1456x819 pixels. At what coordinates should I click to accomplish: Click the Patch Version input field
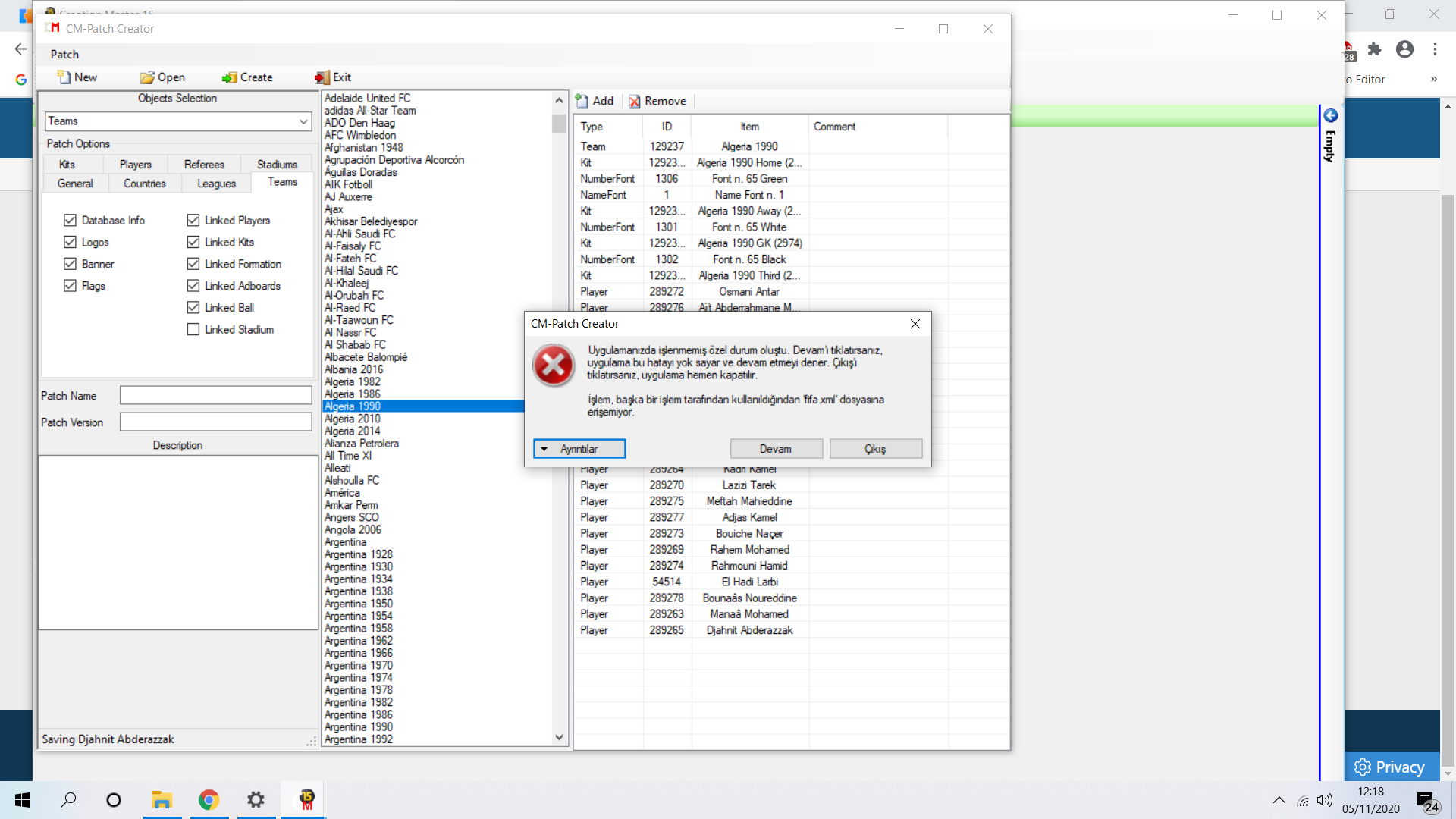click(x=215, y=422)
